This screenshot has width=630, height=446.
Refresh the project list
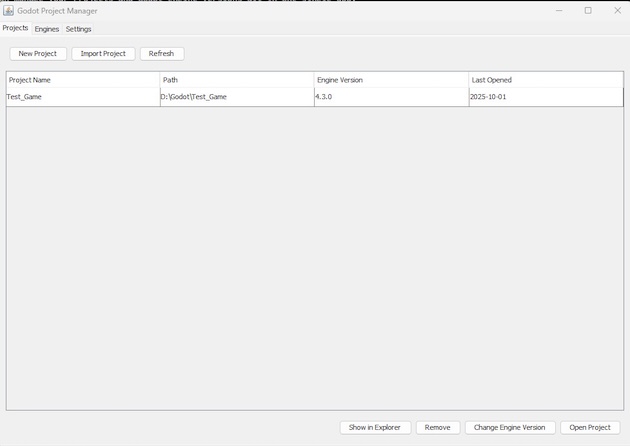coord(162,53)
